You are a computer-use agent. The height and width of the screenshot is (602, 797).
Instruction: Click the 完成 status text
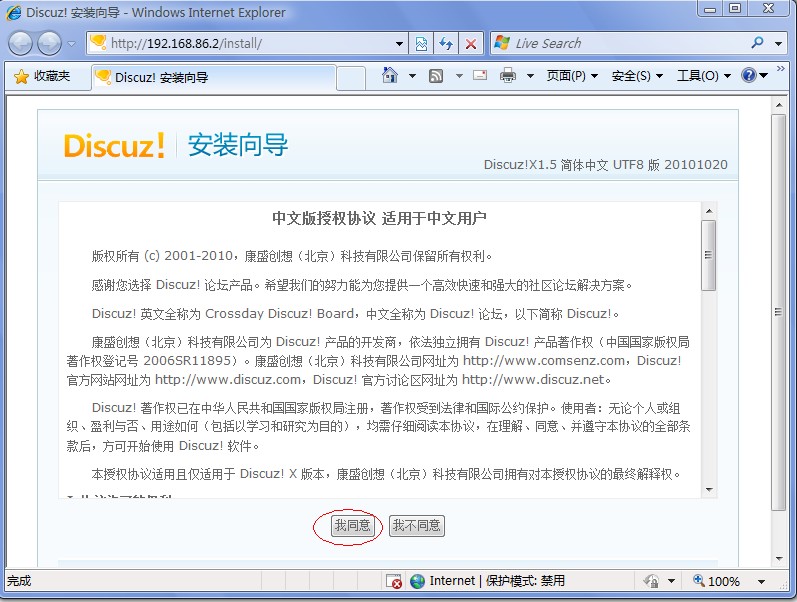pos(19,581)
